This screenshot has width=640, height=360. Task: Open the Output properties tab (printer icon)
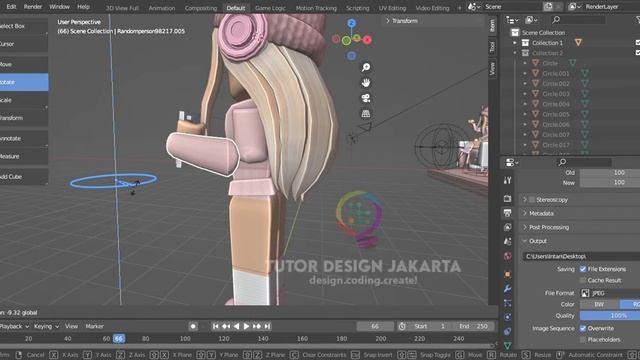[508, 213]
